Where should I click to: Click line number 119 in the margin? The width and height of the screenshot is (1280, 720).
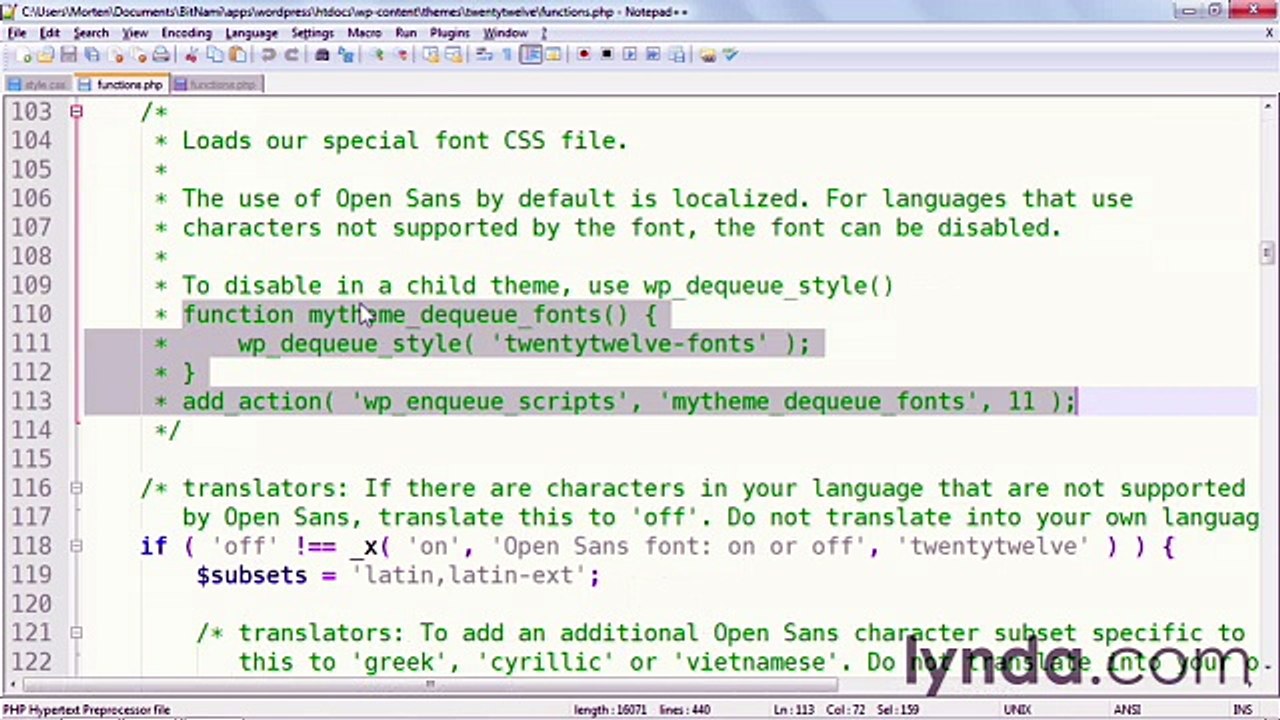tap(31, 575)
